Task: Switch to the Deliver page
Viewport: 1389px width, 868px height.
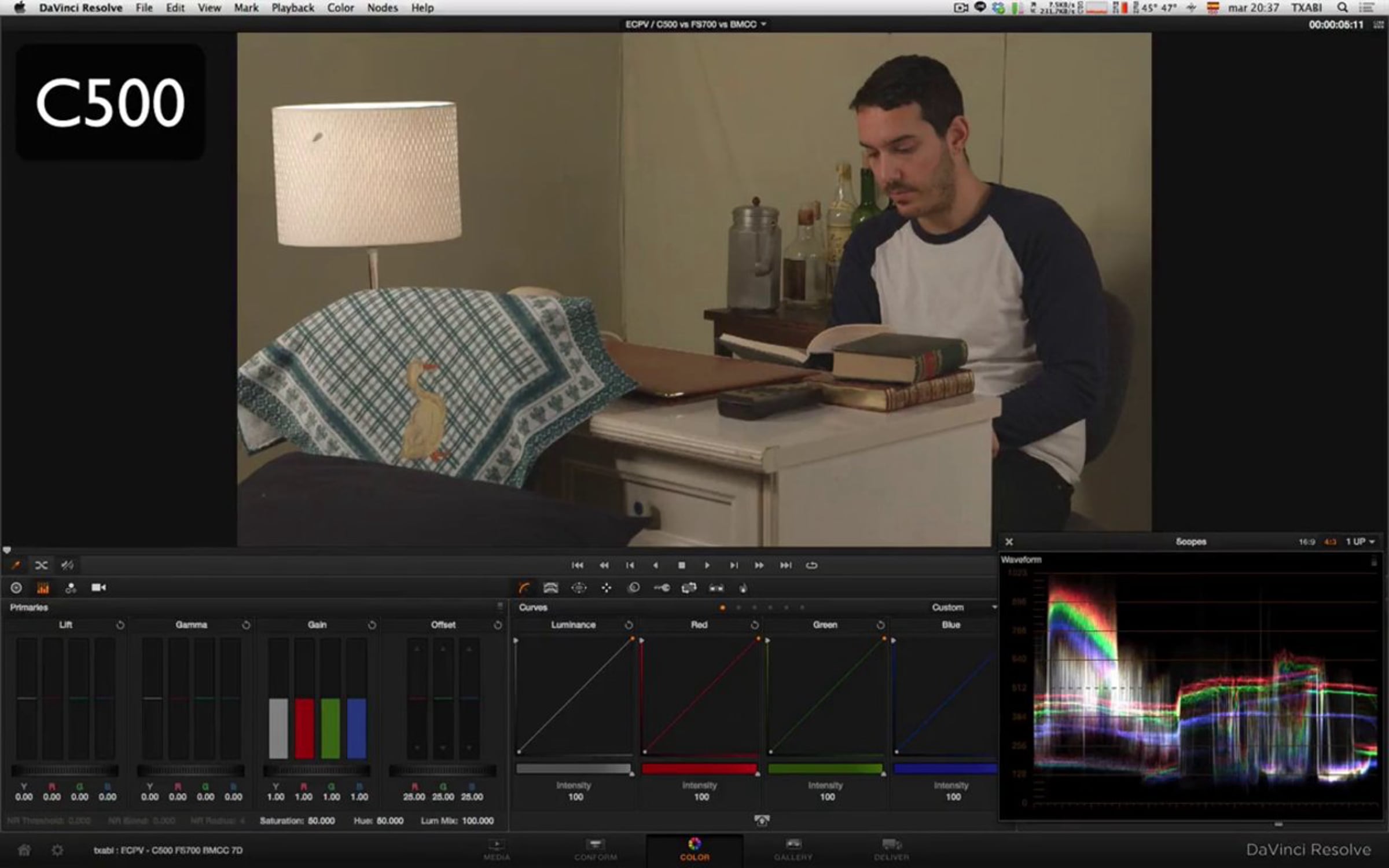Action: [x=891, y=849]
